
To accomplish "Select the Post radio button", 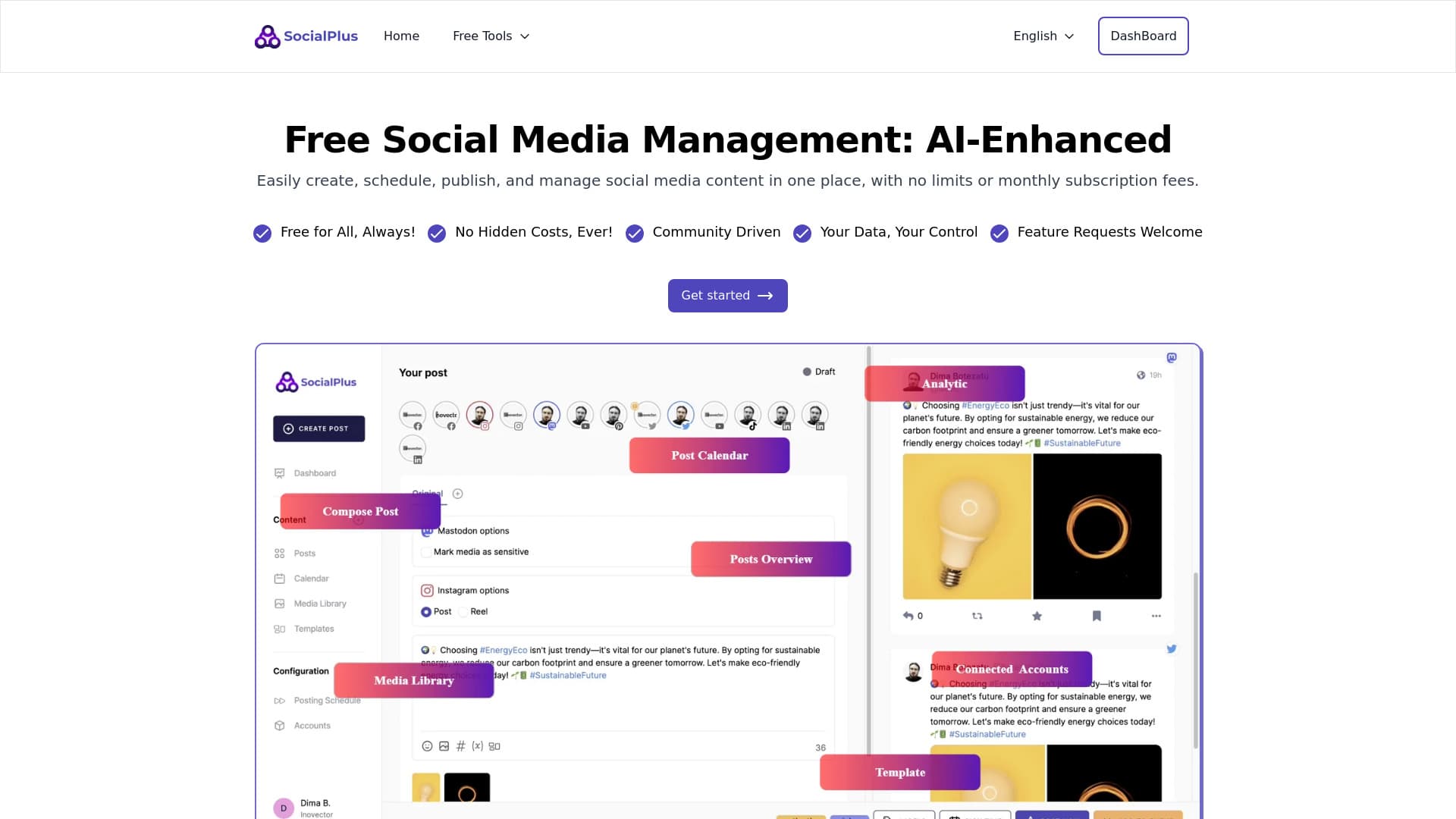I will click(x=425, y=611).
